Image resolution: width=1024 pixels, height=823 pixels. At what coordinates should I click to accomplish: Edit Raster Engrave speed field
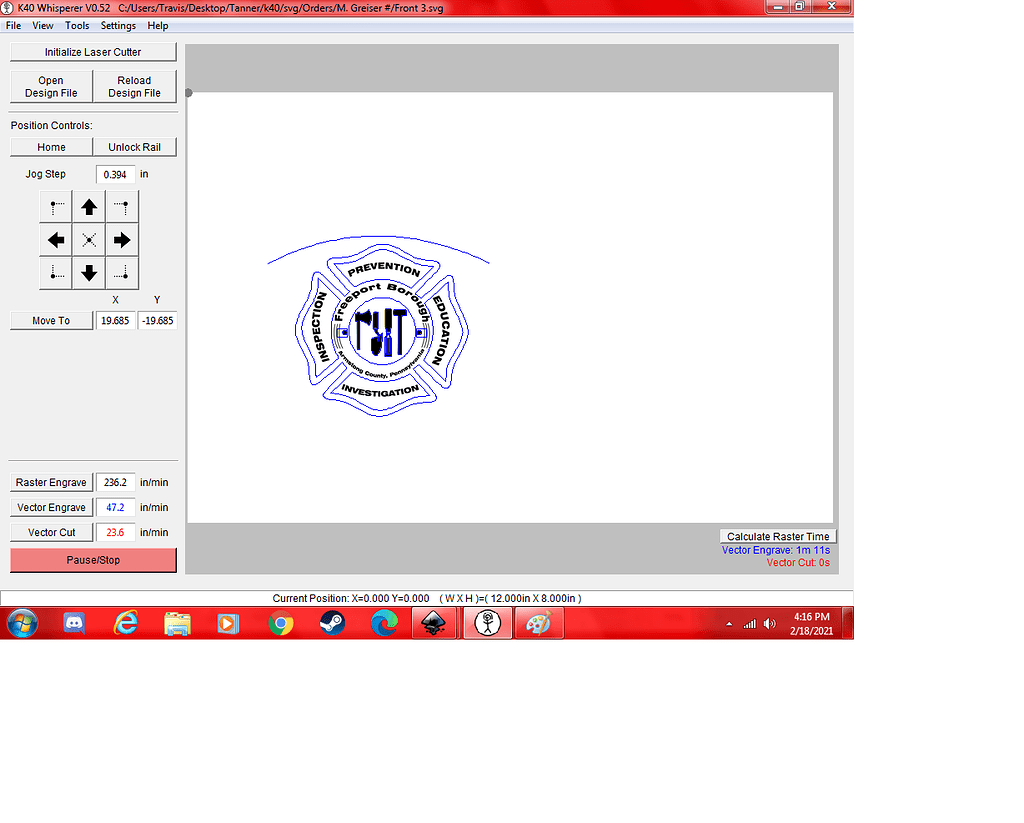[x=115, y=482]
